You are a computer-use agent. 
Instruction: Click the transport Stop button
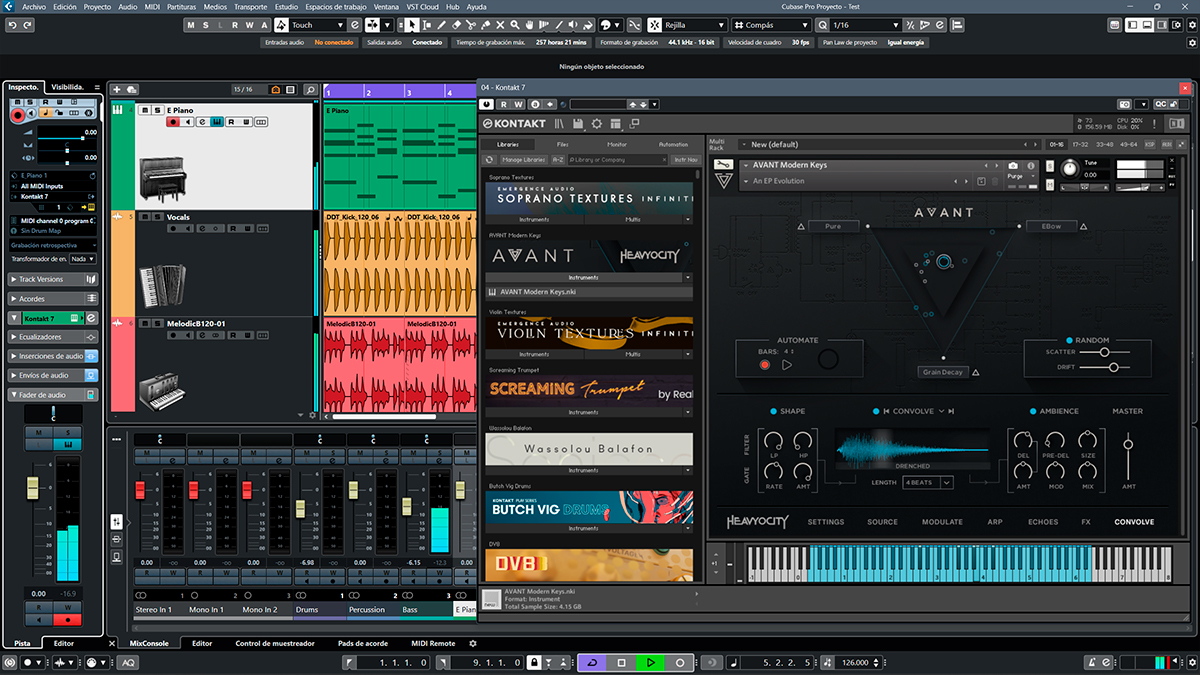click(x=621, y=662)
